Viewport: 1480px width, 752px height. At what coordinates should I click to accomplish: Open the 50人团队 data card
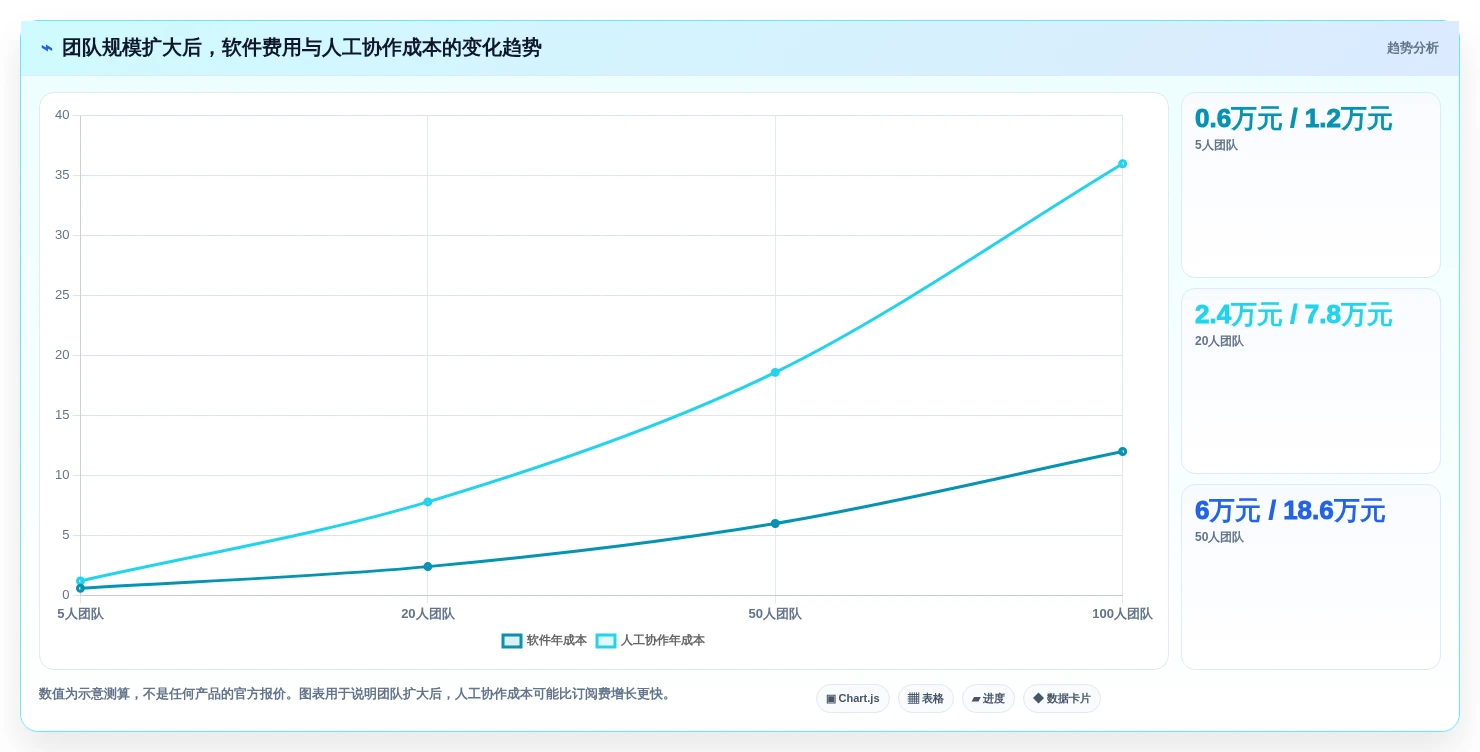(x=1311, y=577)
